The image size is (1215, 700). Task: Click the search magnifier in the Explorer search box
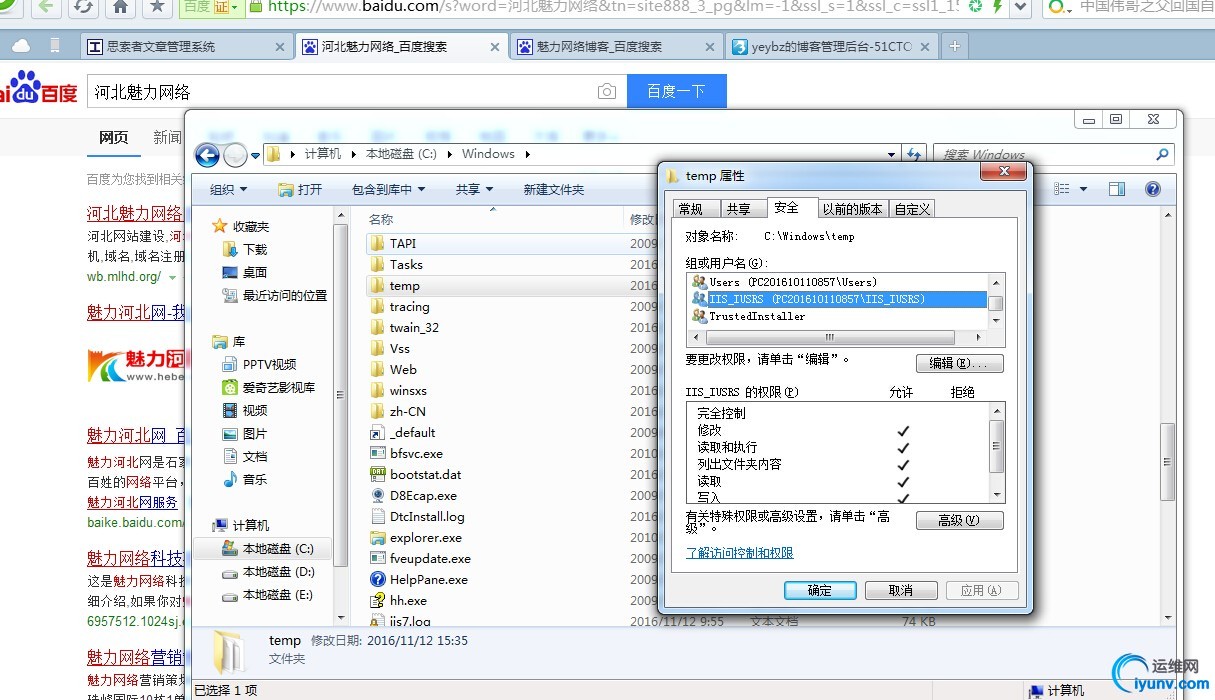1161,154
